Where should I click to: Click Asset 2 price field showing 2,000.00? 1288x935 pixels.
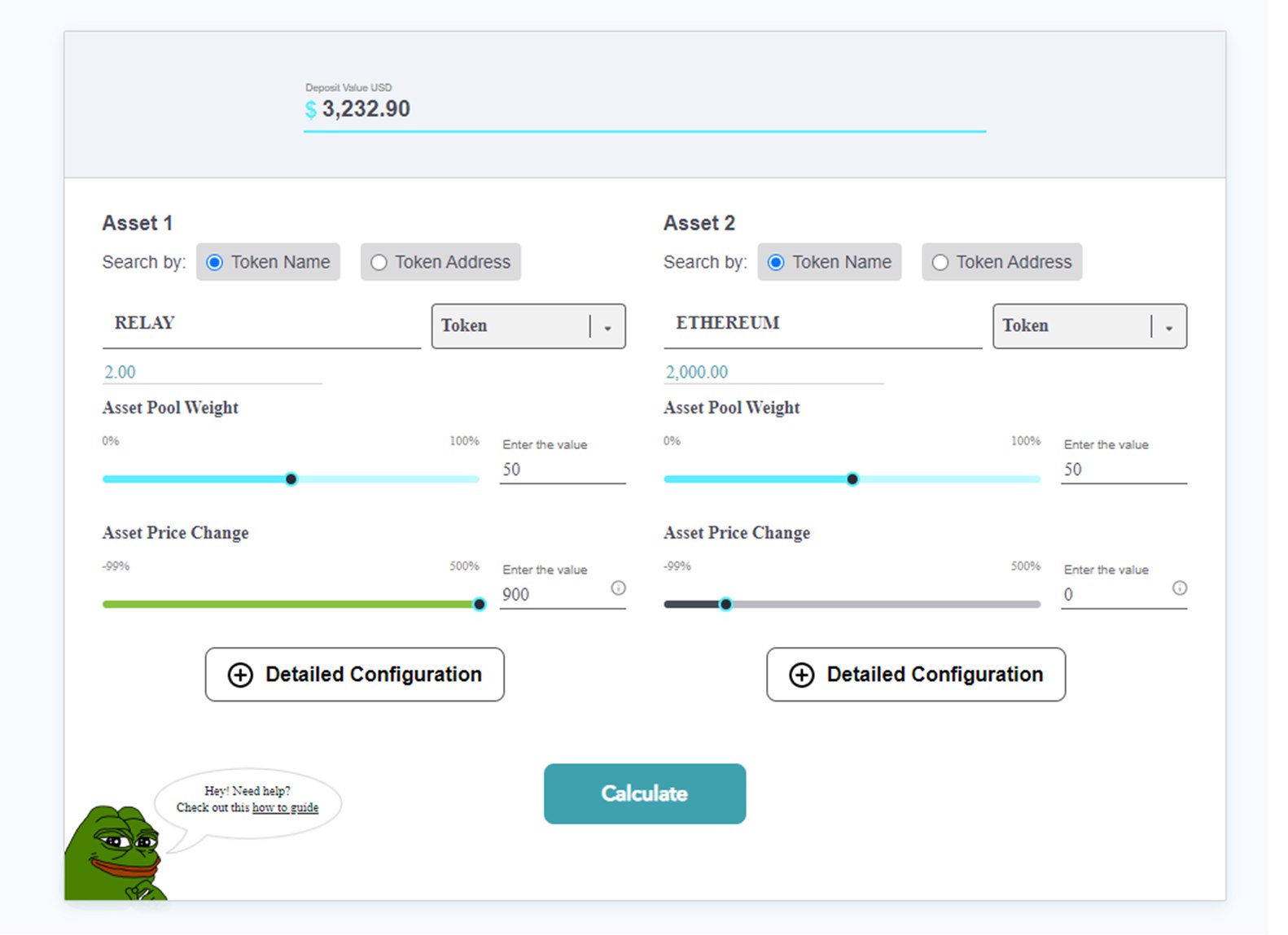coord(773,372)
